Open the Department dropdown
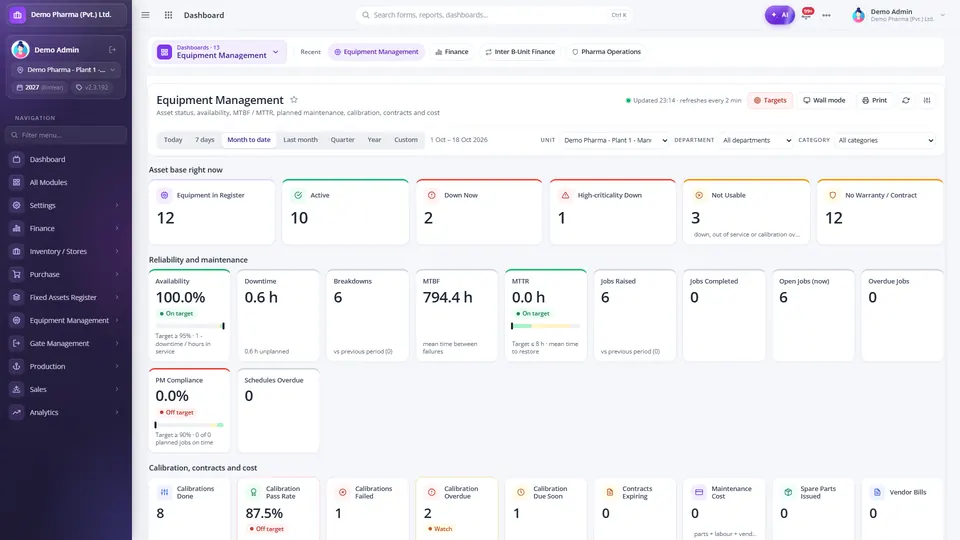This screenshot has width=960, height=540. [x=757, y=140]
